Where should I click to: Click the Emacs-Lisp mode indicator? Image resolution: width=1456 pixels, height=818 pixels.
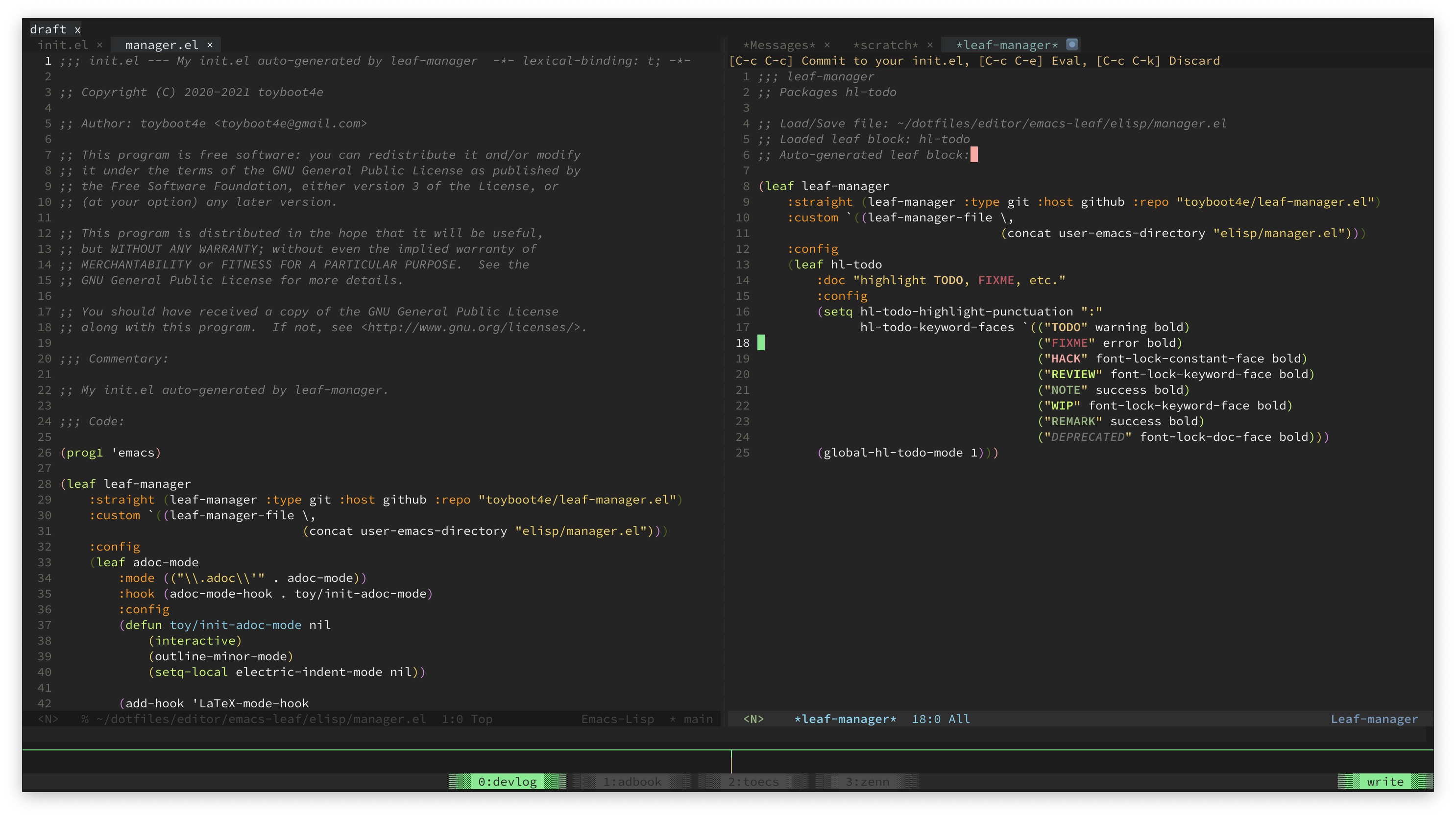(x=617, y=719)
